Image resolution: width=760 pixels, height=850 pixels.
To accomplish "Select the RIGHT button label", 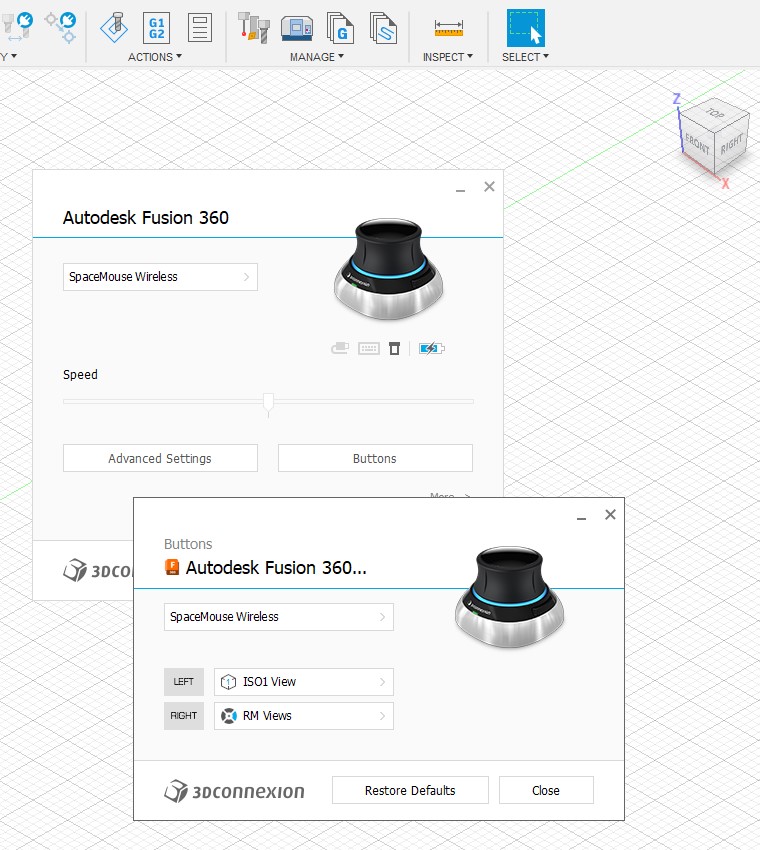I will coord(184,716).
